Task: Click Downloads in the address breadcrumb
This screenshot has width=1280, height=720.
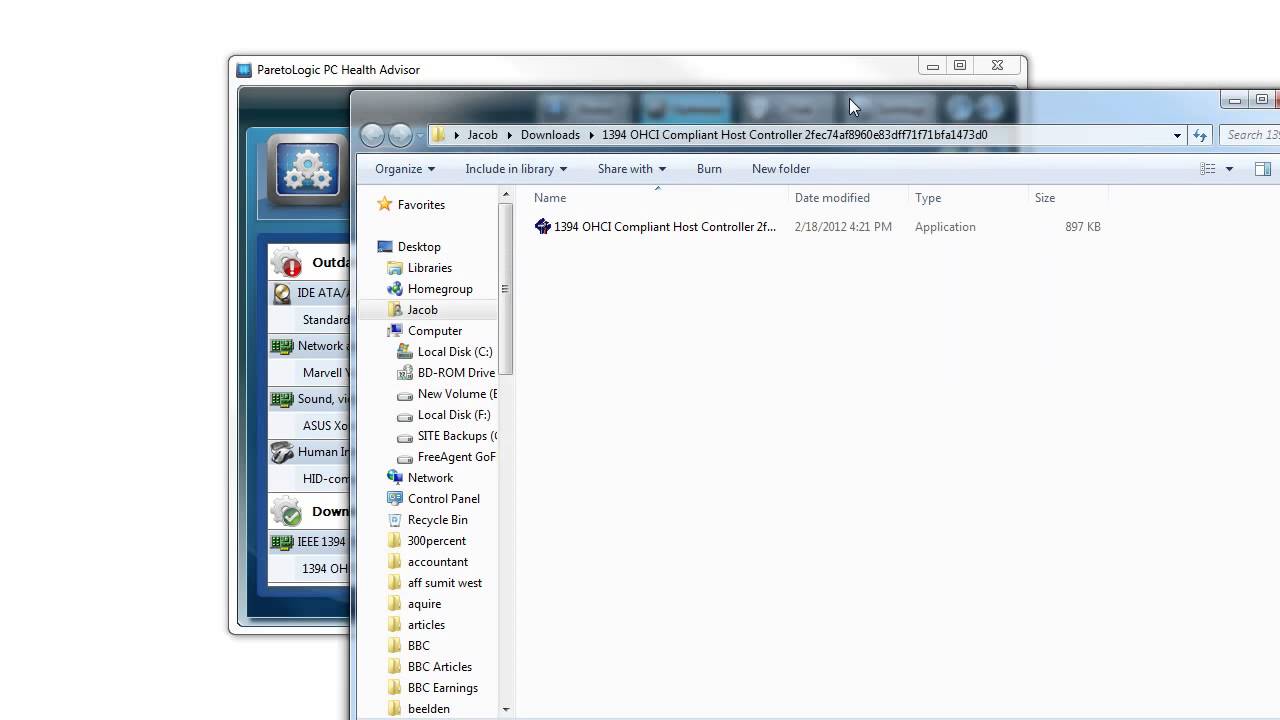Action: [x=550, y=135]
